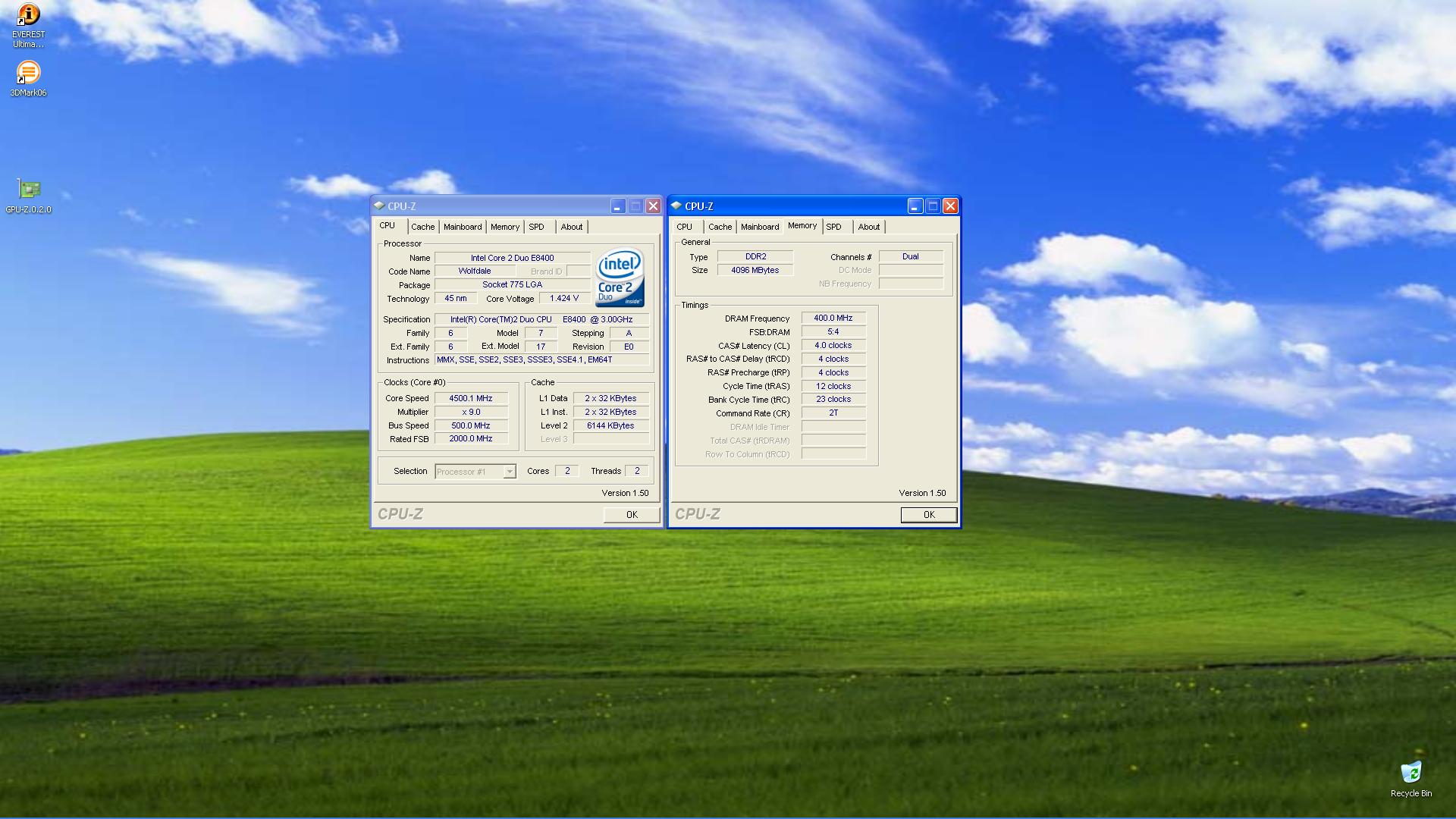Click the tRCD 4 clocks value

click(833, 359)
